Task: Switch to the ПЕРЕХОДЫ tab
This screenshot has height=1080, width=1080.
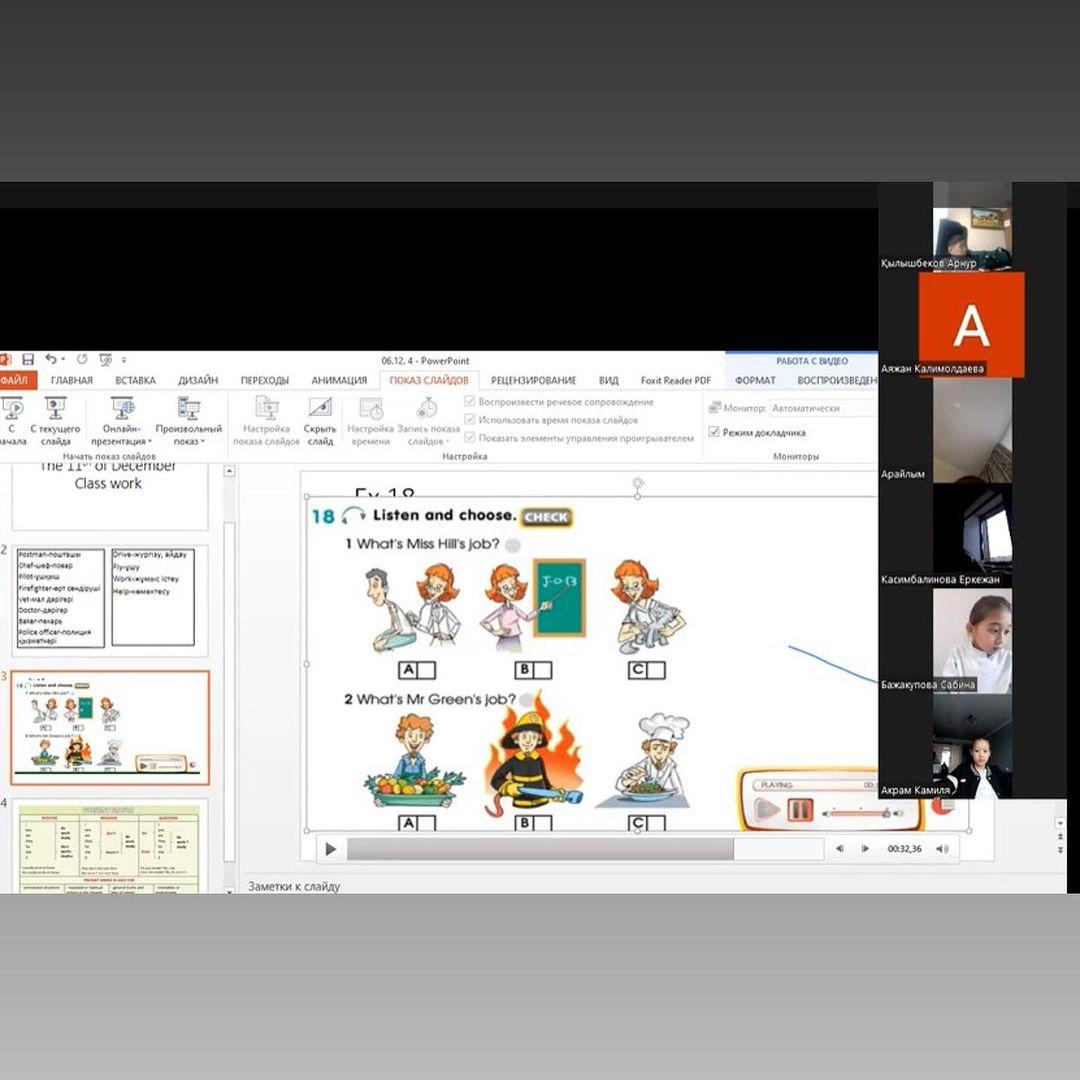Action: tap(264, 380)
